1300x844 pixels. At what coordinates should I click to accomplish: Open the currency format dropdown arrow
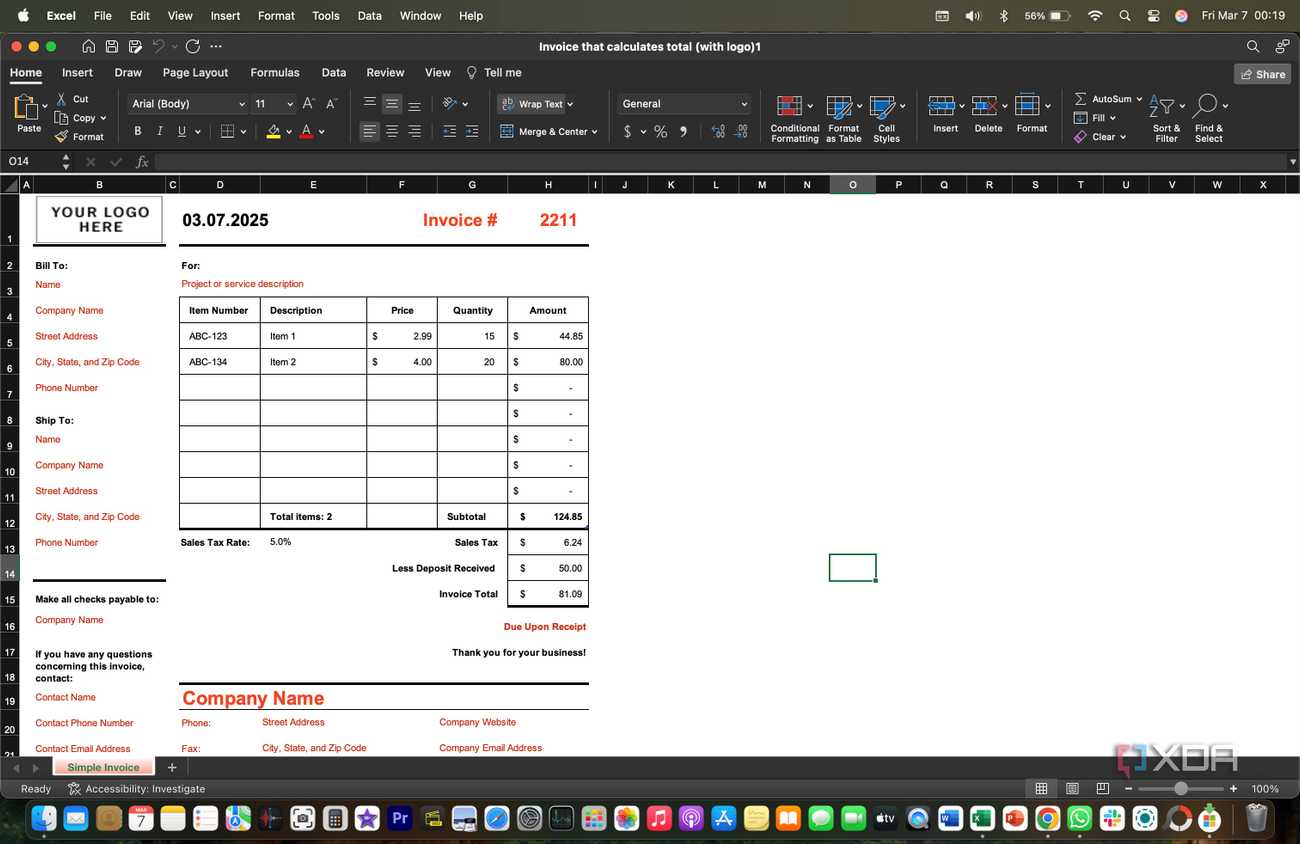(643, 131)
